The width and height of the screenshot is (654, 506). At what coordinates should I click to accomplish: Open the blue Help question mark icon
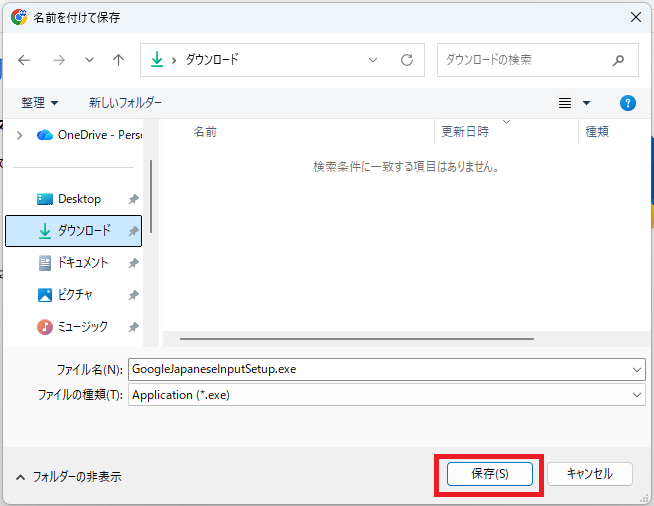[628, 103]
